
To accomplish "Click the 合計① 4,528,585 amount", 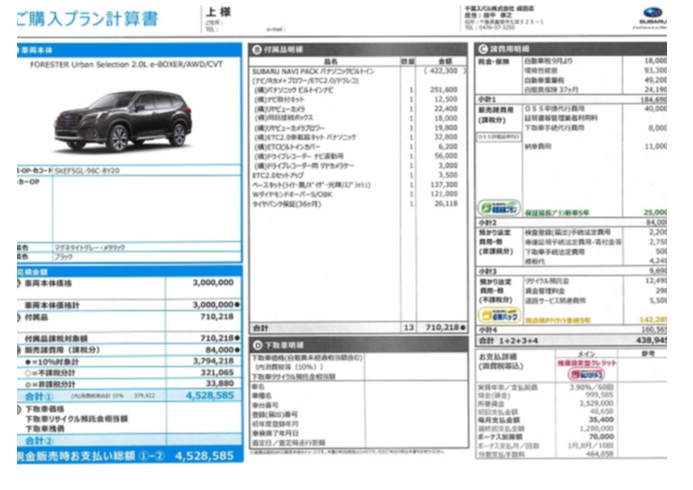I will pyautogui.click(x=210, y=395).
